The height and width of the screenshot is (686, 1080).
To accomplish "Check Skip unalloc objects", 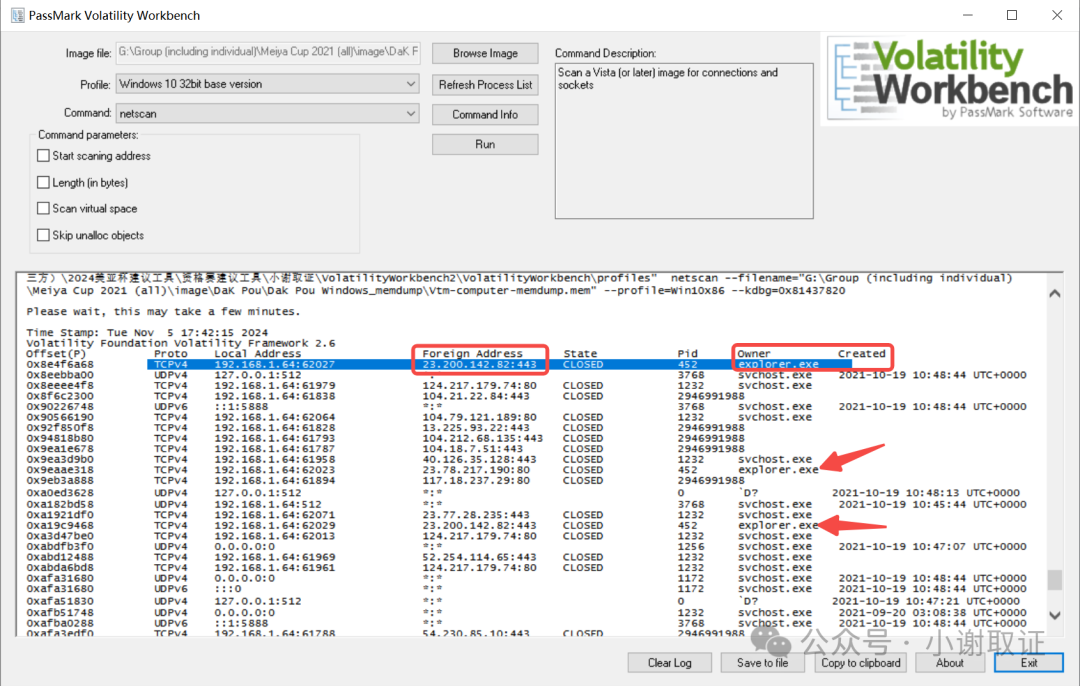I will (x=43, y=235).
